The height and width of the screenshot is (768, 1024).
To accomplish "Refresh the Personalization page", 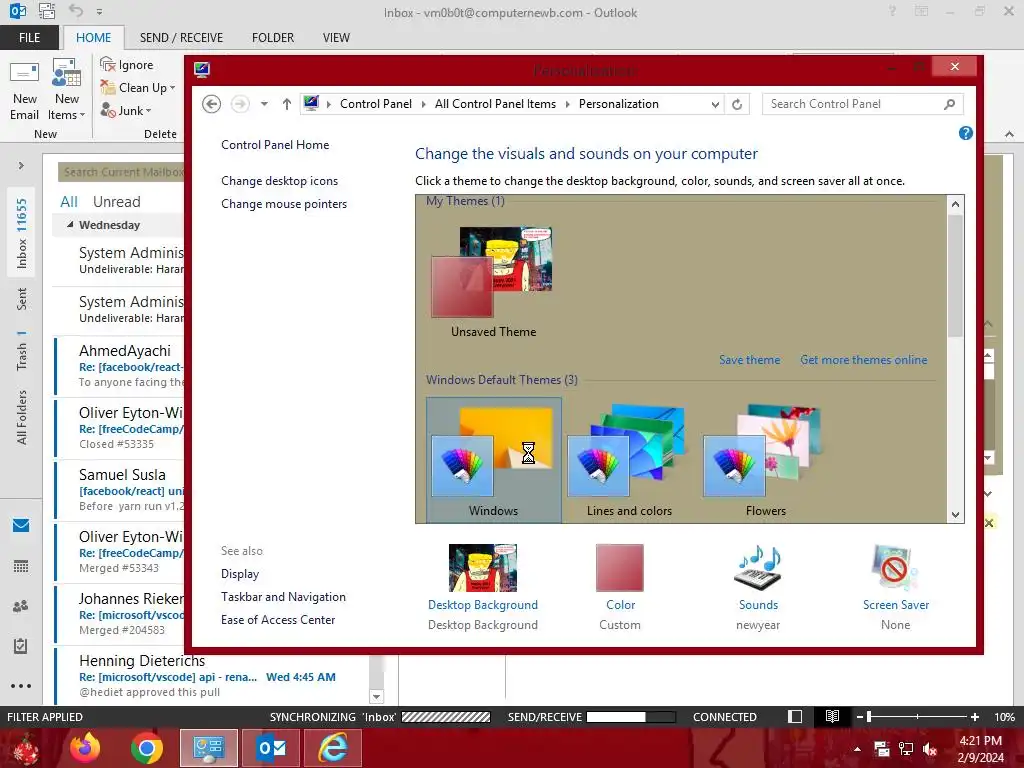I will tap(737, 104).
